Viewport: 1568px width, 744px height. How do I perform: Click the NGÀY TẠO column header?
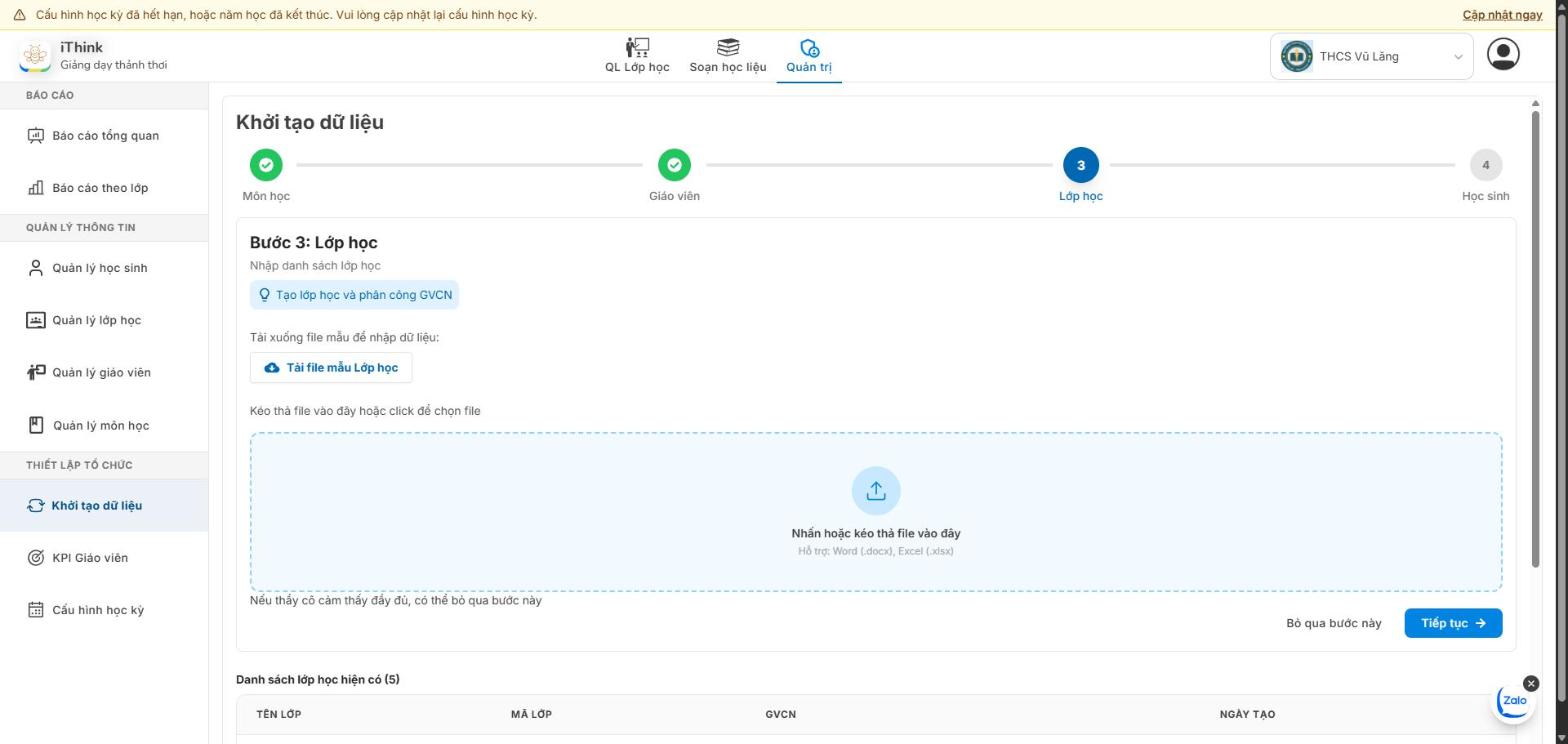tap(1247, 714)
